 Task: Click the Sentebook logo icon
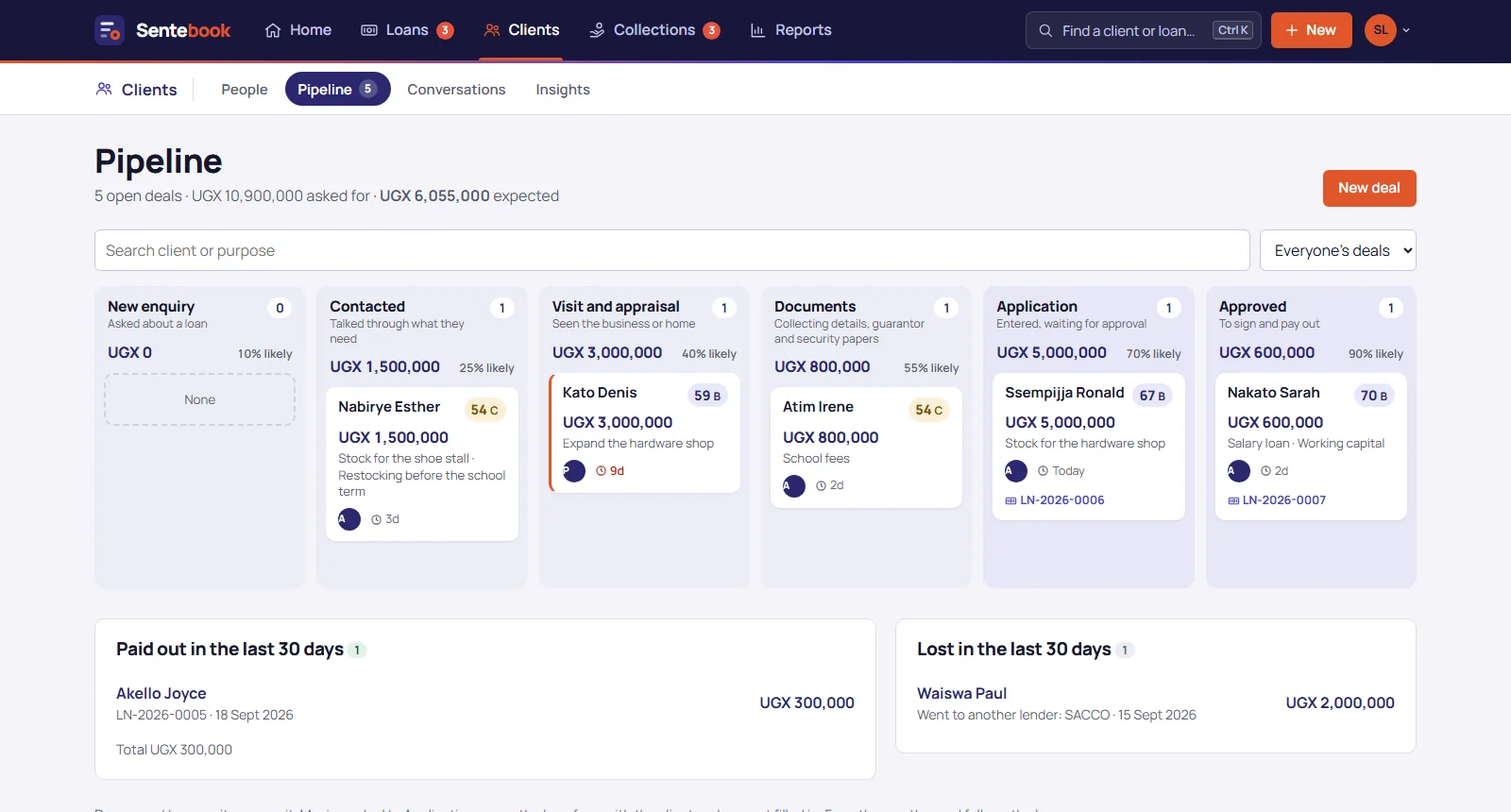tap(110, 30)
